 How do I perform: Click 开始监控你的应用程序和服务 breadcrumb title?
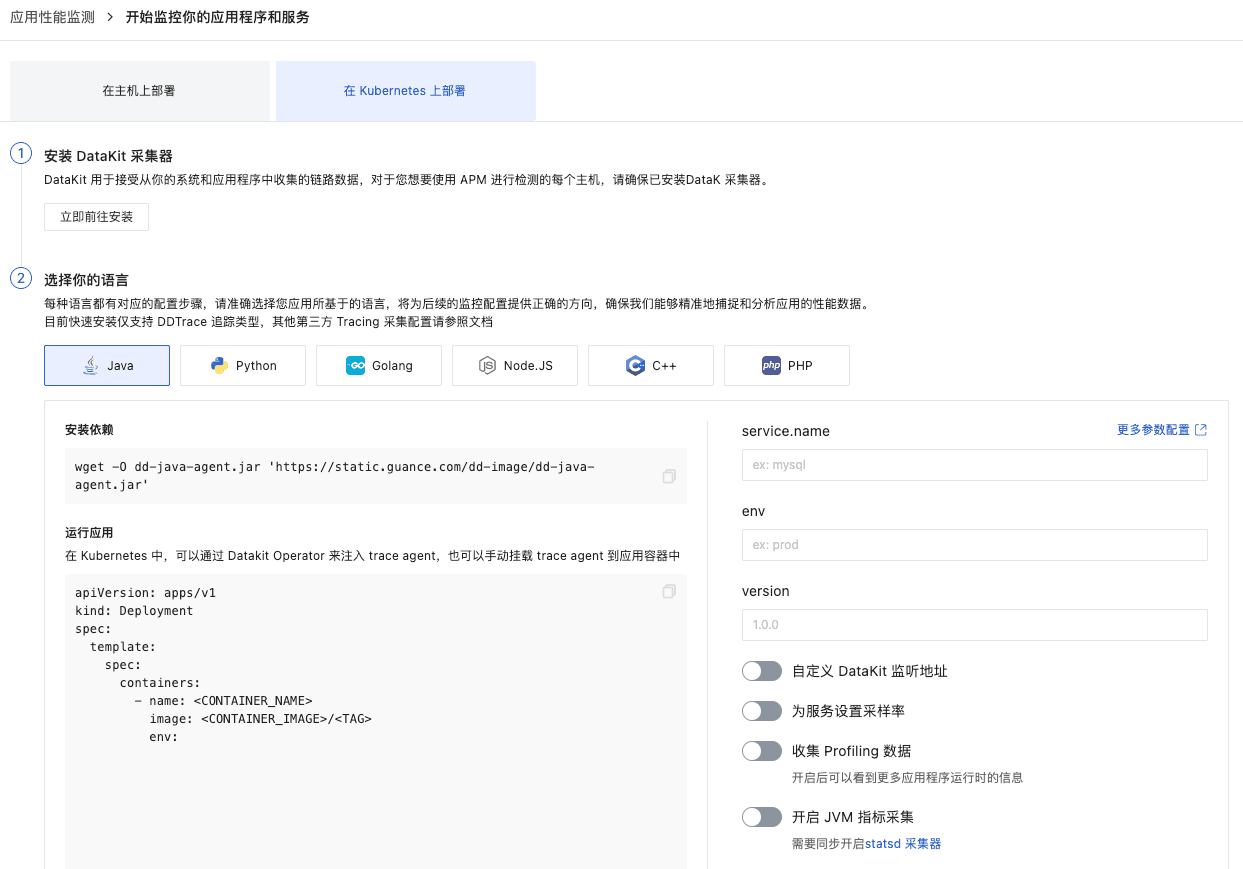(218, 18)
